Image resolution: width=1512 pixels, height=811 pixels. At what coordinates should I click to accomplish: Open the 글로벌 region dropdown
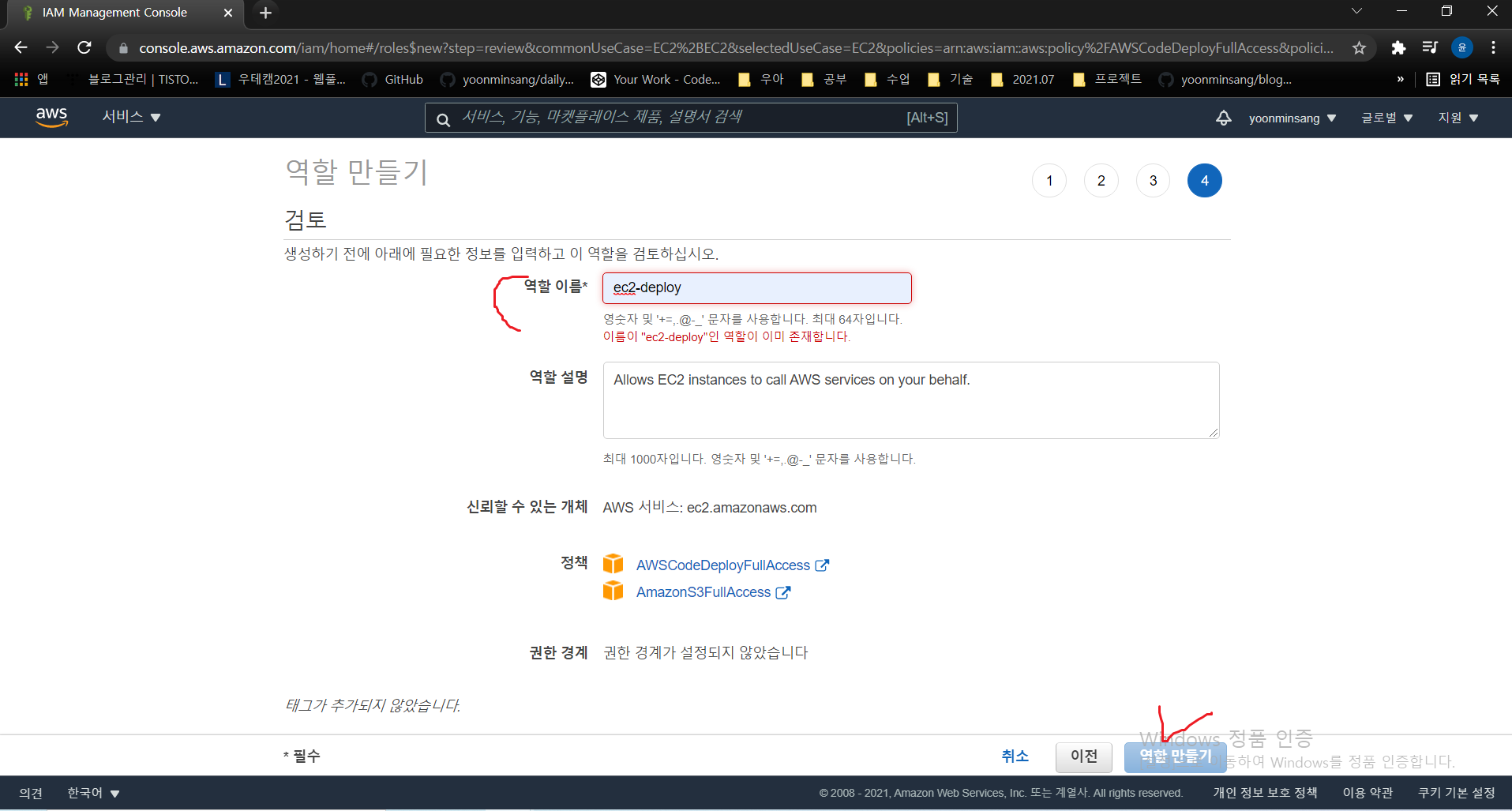(1386, 118)
